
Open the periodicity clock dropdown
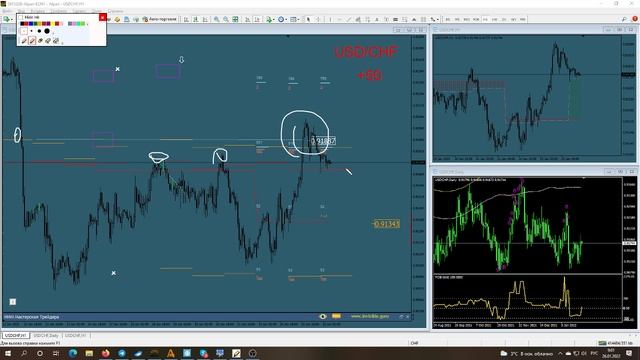point(287,20)
